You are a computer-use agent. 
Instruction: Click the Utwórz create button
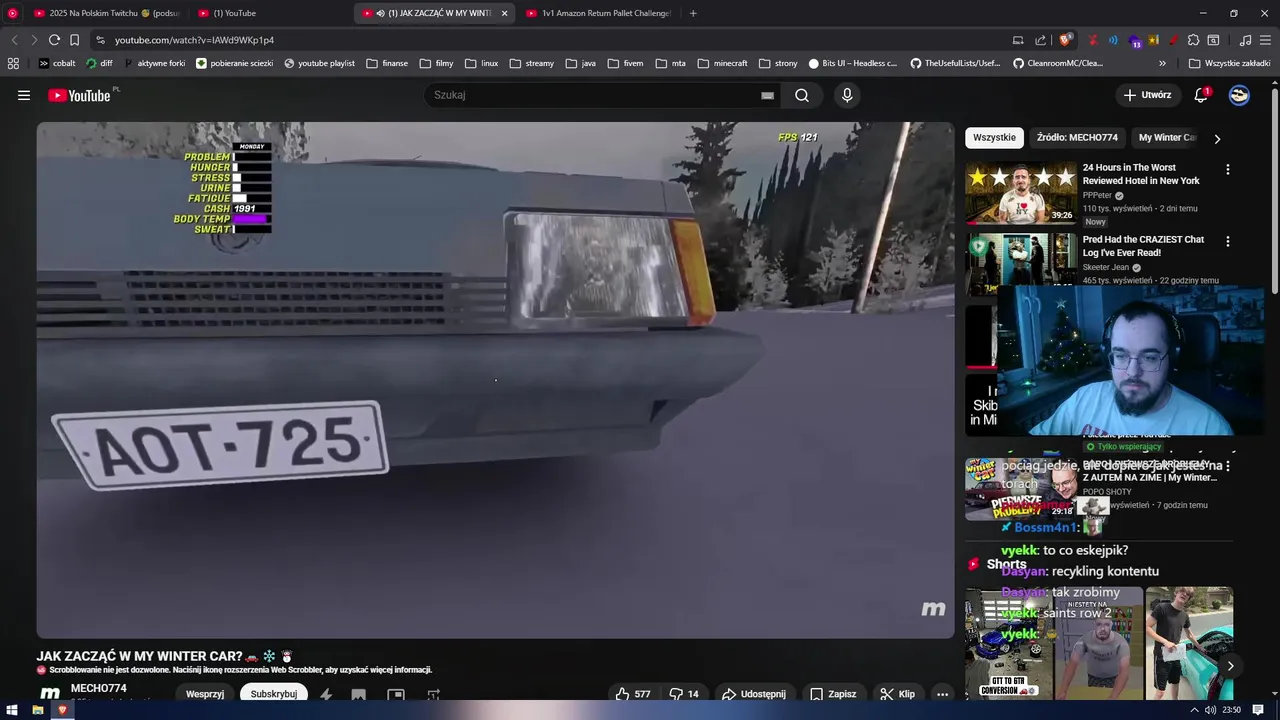point(1147,95)
